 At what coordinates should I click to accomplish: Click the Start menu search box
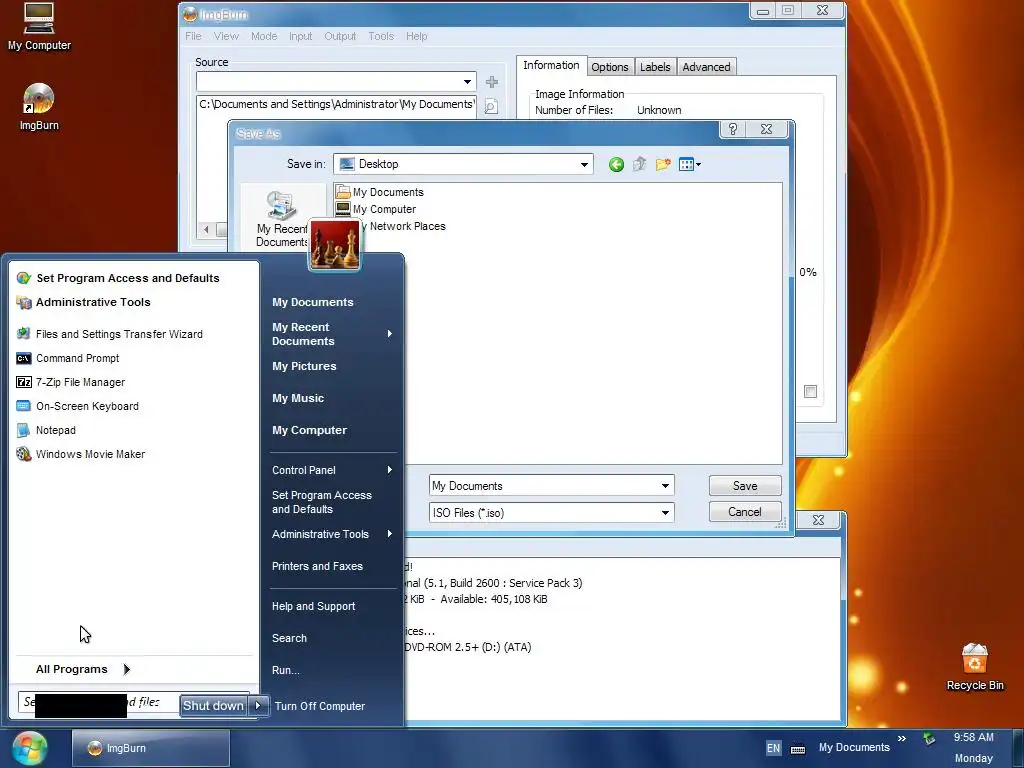[x=98, y=703]
